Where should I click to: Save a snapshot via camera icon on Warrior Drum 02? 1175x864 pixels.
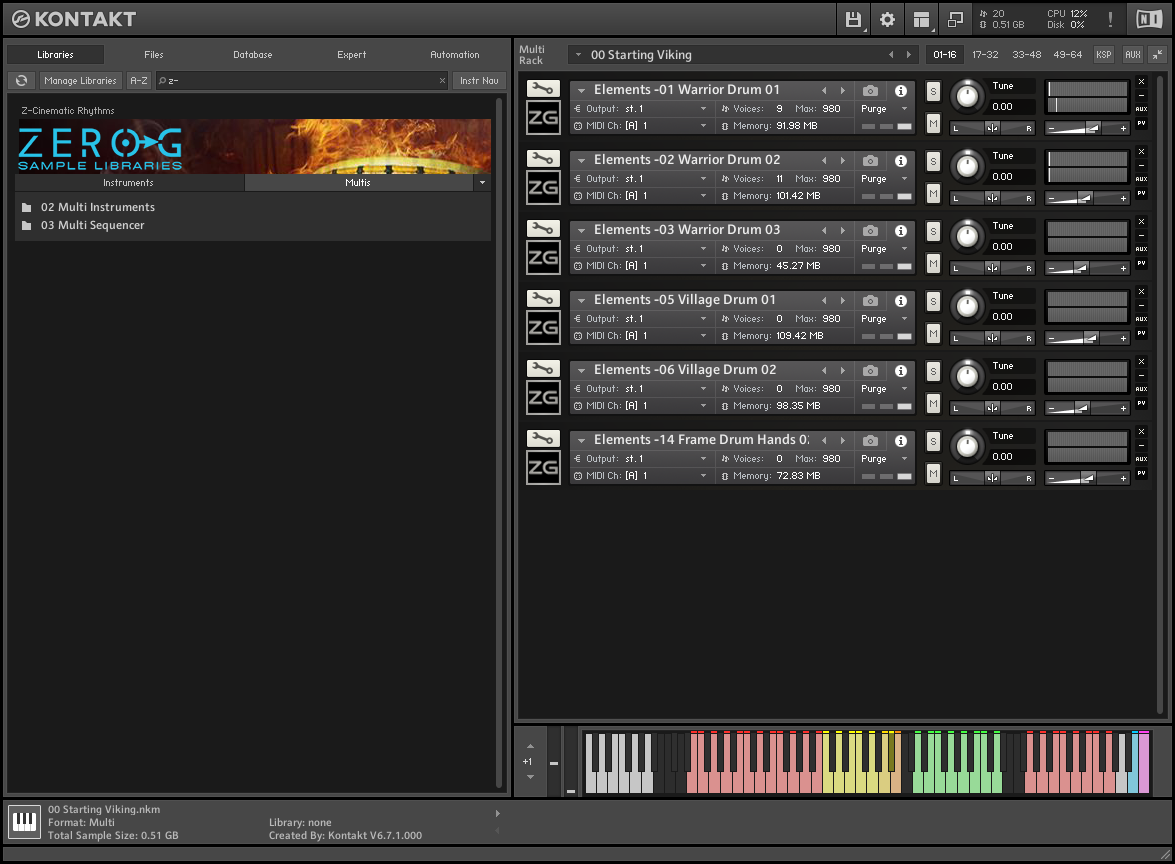coord(869,160)
